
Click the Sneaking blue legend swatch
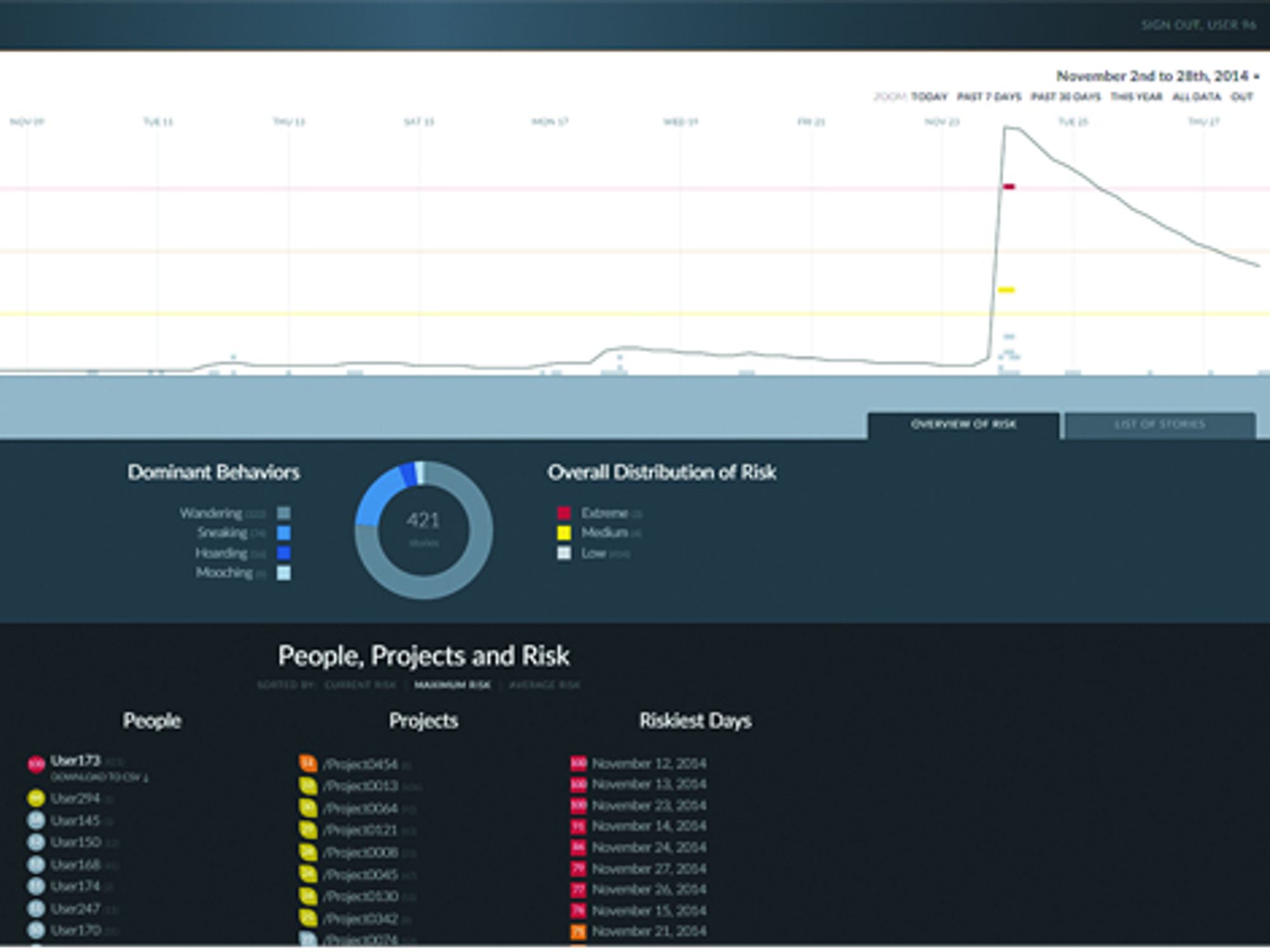[x=284, y=533]
